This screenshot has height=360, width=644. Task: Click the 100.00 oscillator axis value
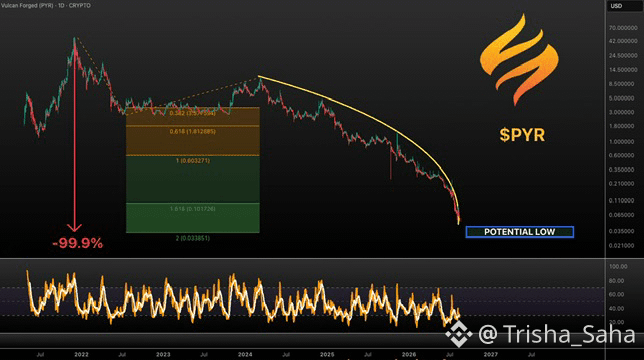coord(618,266)
